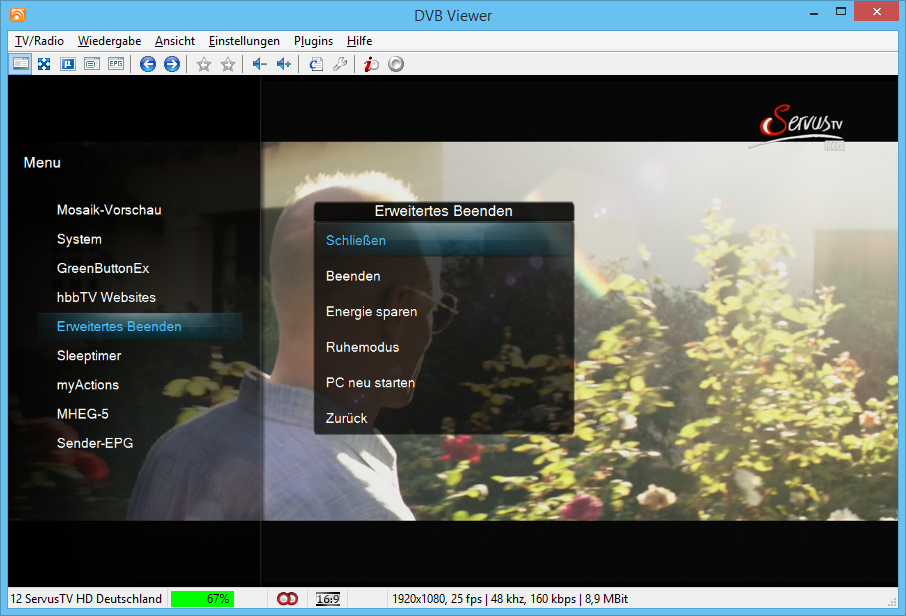This screenshot has height=616, width=906.
Task: Select the highlighted Erweitertes Beenden menu entry
Action: tap(139, 326)
